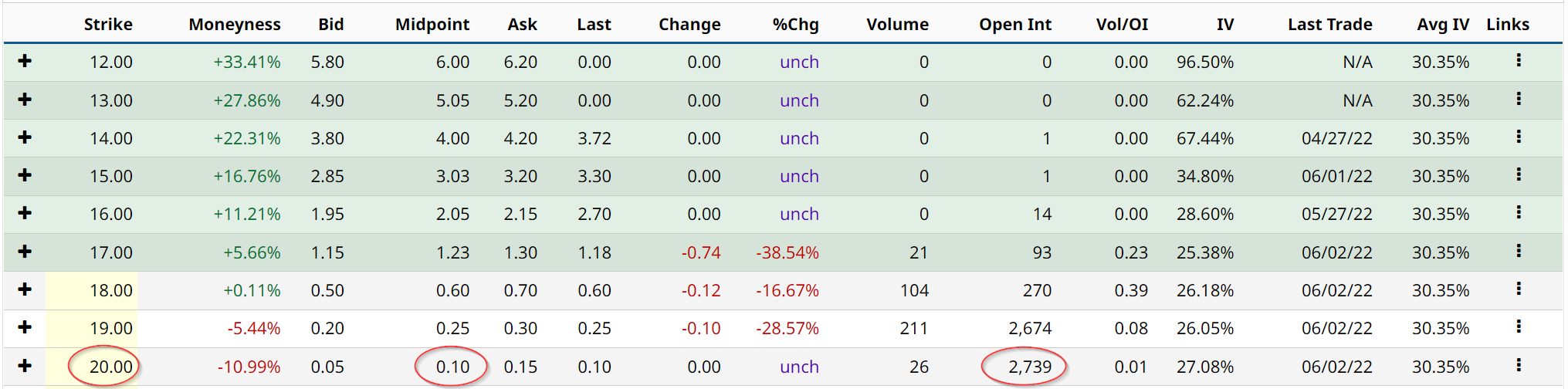Expand the 18.00 strike row details

(x=25, y=289)
